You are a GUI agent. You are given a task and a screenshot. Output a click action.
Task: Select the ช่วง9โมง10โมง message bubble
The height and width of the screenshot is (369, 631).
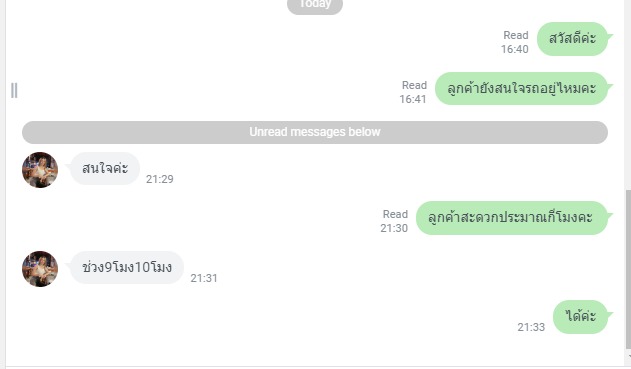pos(127,268)
